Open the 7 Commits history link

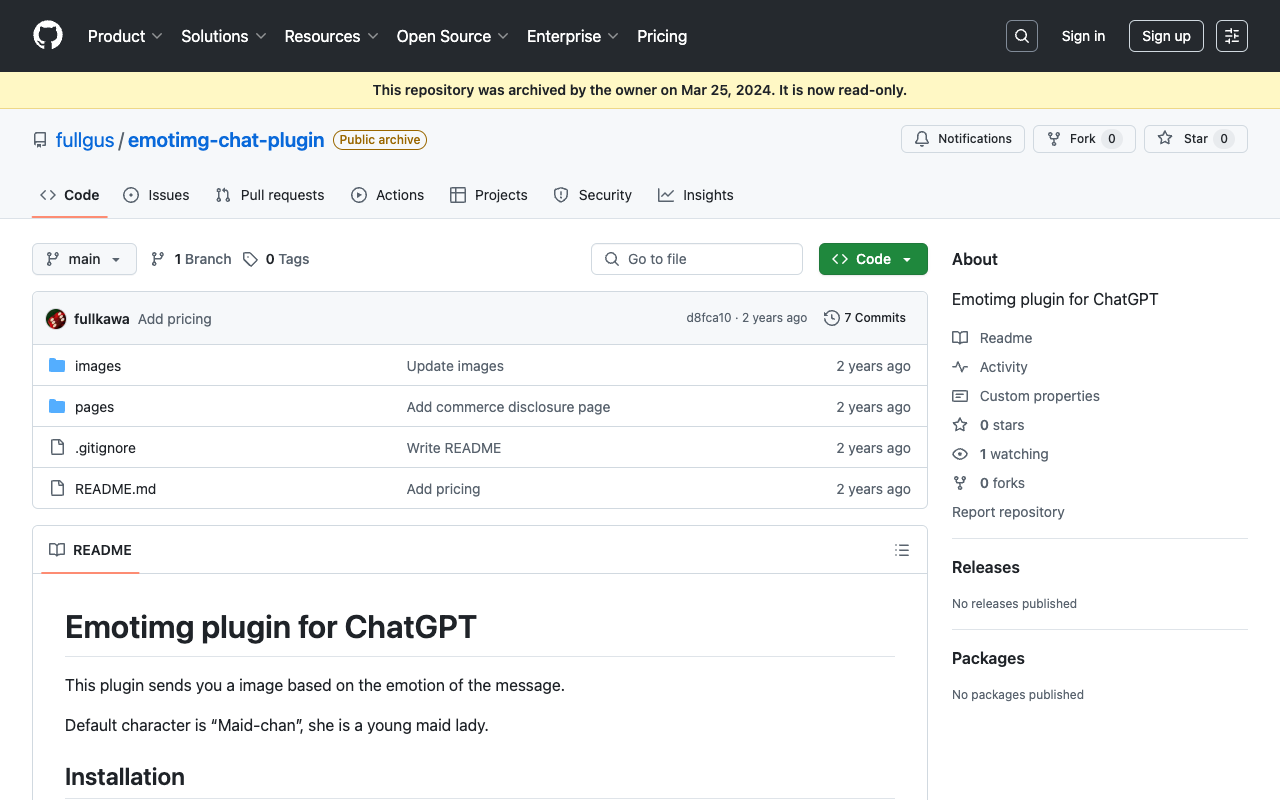pyautogui.click(x=865, y=318)
